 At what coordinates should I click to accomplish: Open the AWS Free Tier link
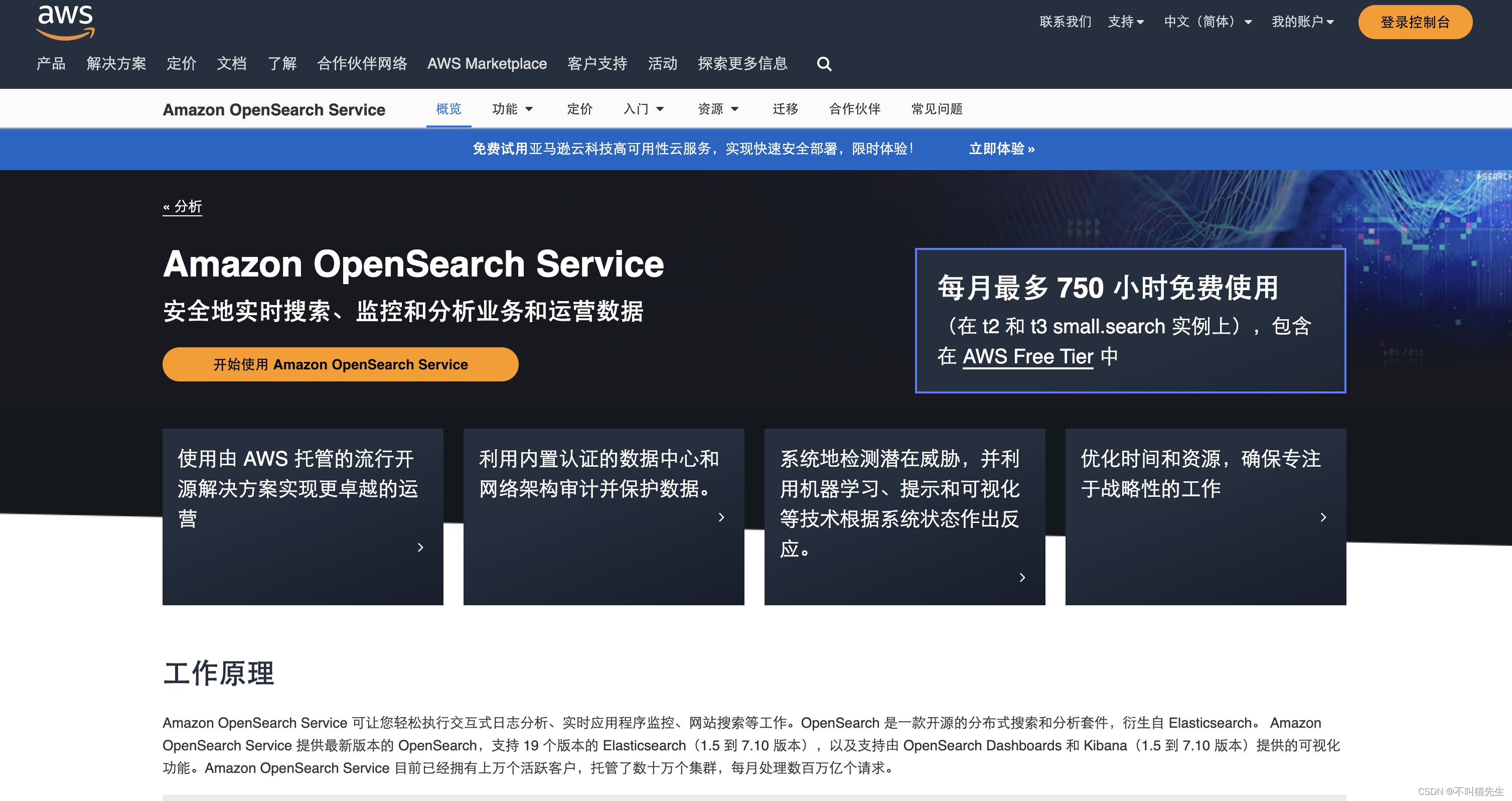click(1028, 356)
